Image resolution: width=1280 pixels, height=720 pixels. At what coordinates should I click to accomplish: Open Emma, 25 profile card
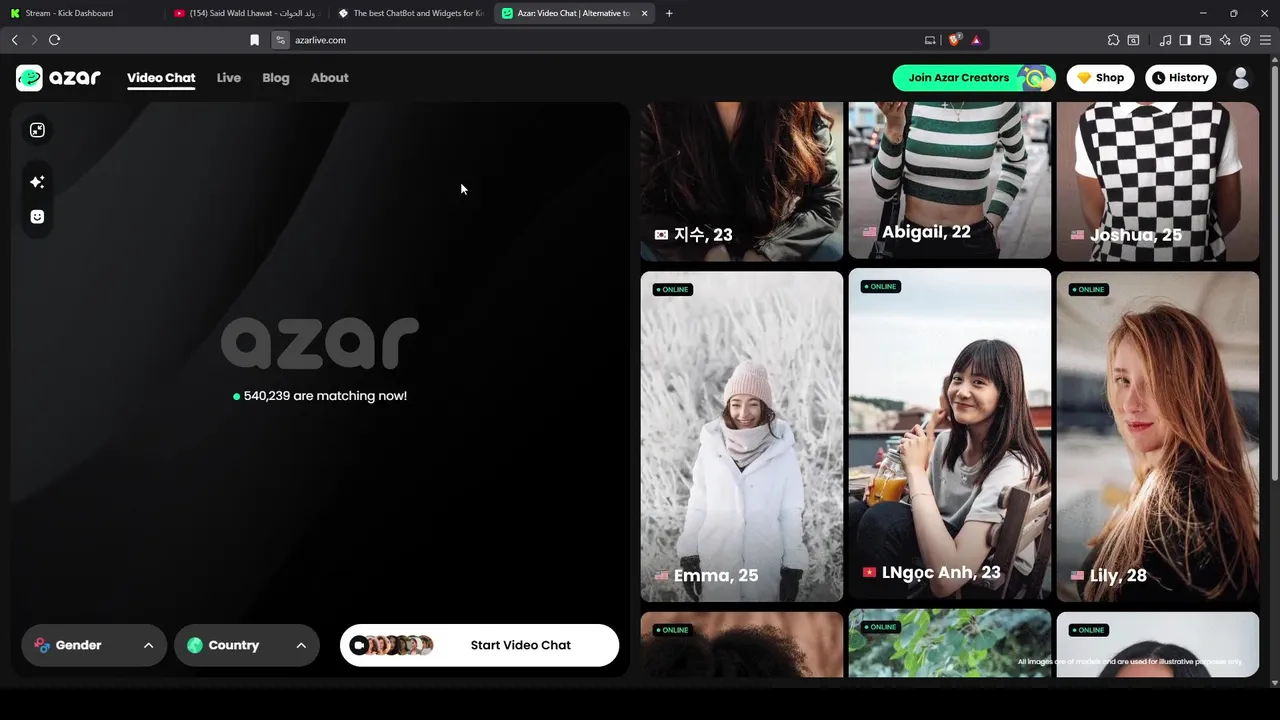(742, 436)
